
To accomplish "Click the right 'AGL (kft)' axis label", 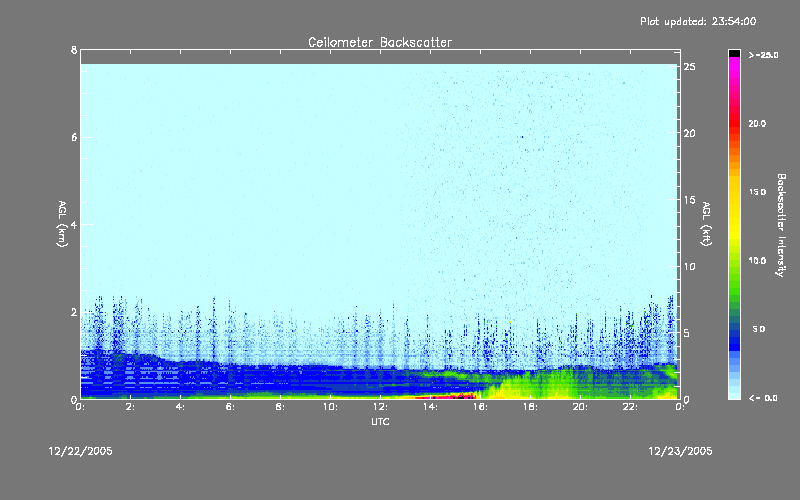I will [706, 224].
